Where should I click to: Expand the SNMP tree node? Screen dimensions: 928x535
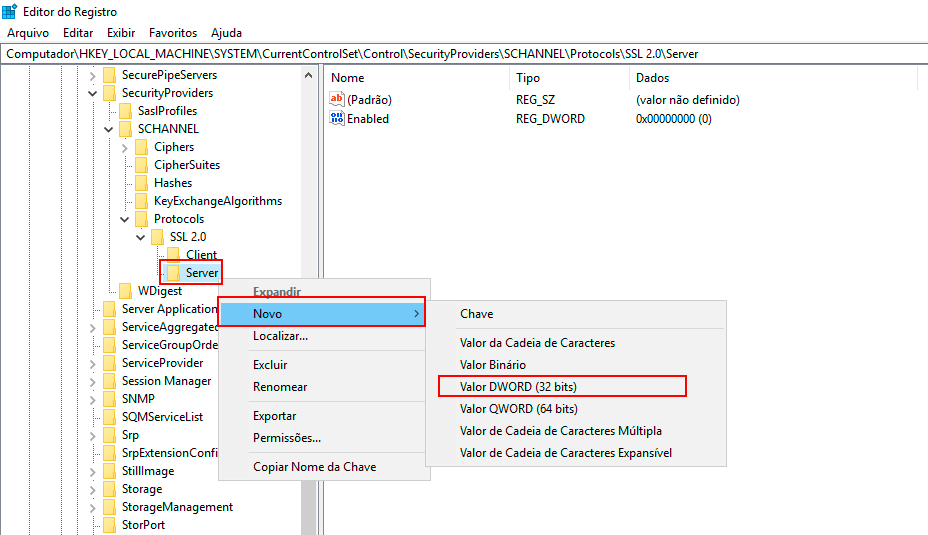coord(92,399)
